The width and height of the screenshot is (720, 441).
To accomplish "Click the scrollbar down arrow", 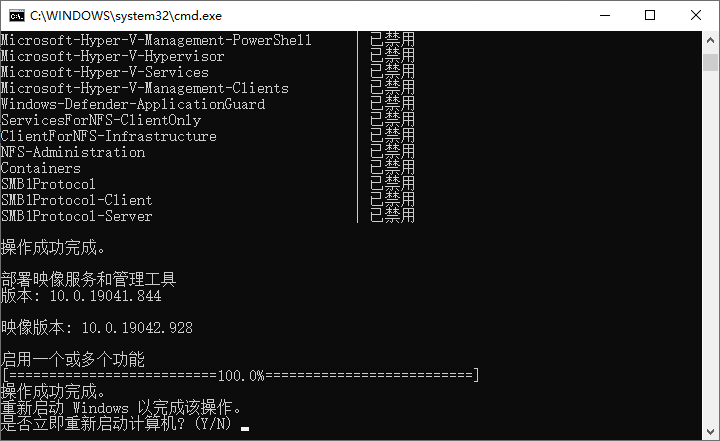I will pos(710,431).
